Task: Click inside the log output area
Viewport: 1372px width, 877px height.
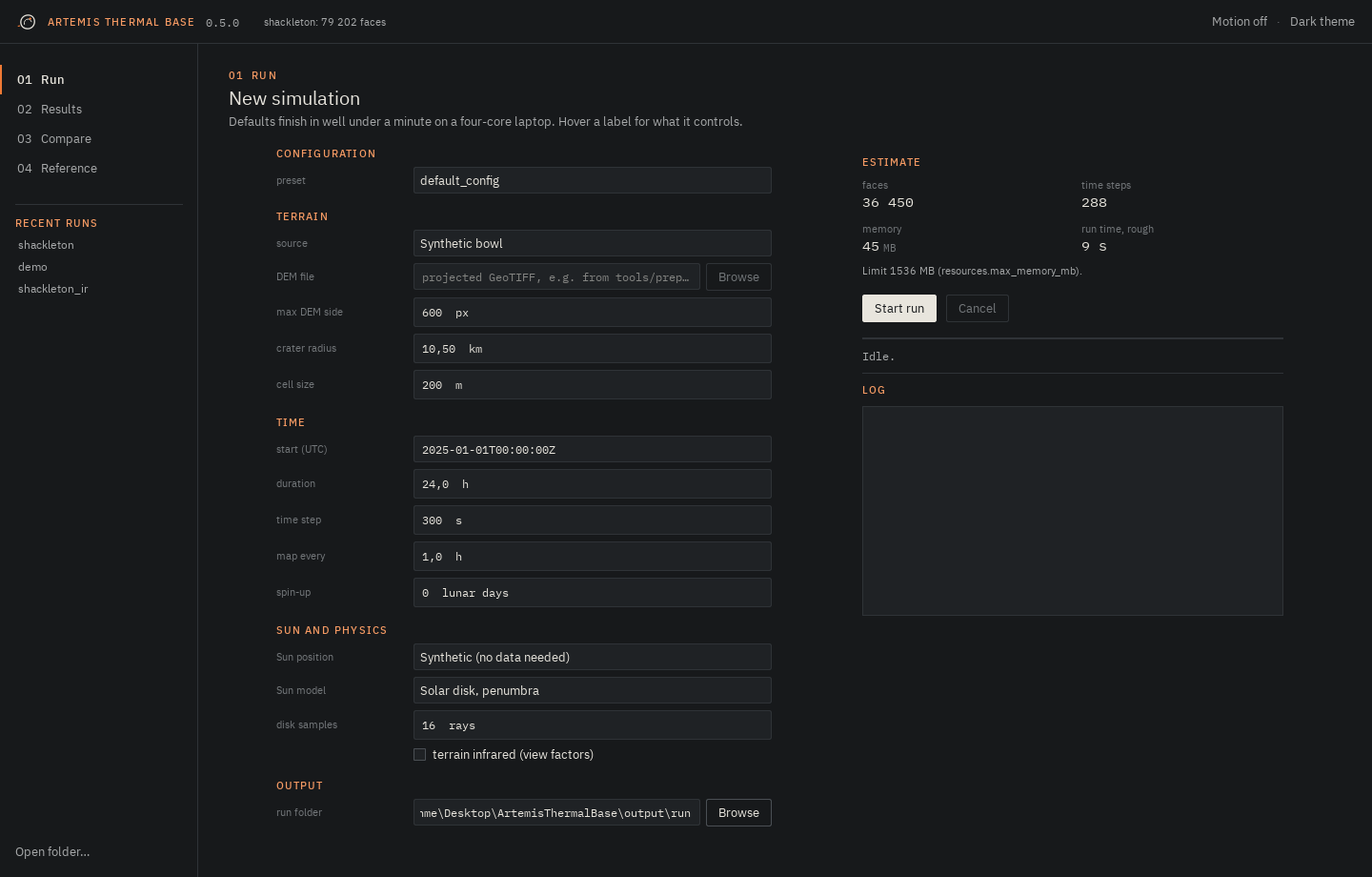Action: [x=1073, y=511]
